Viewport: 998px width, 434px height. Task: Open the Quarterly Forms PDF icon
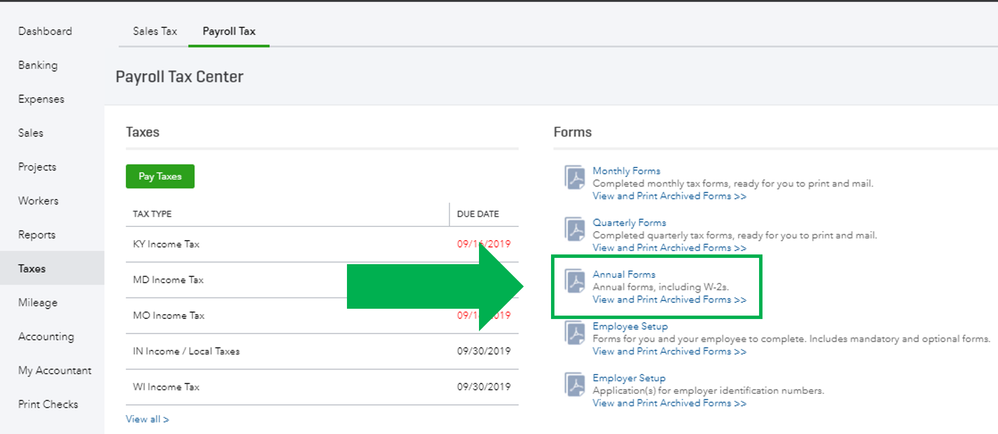pos(575,229)
